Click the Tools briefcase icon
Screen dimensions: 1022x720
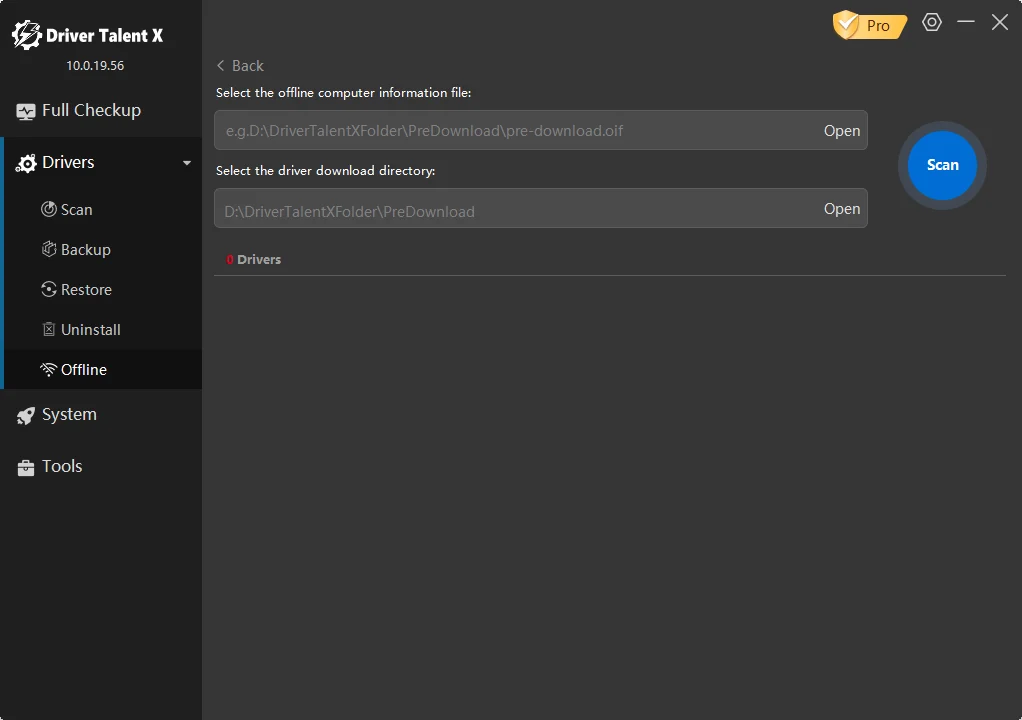point(26,467)
